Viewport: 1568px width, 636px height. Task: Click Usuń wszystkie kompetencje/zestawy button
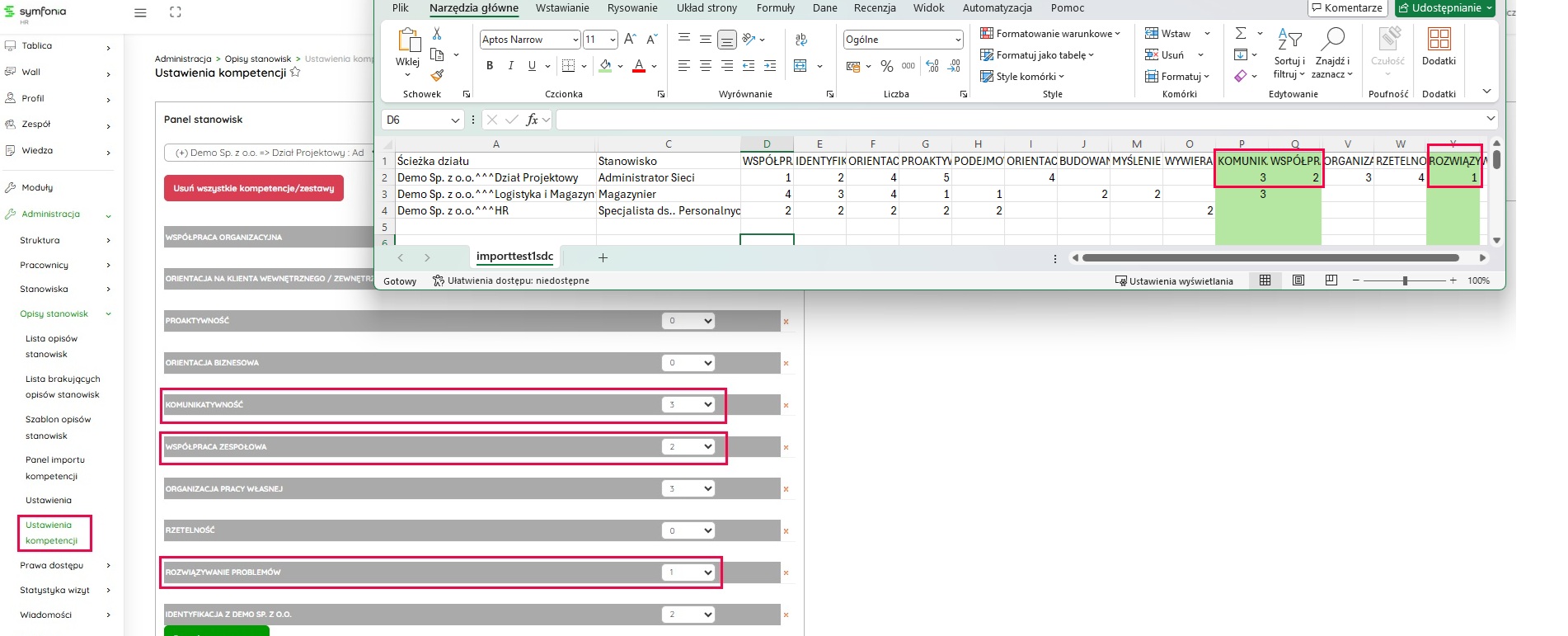pyautogui.click(x=253, y=188)
